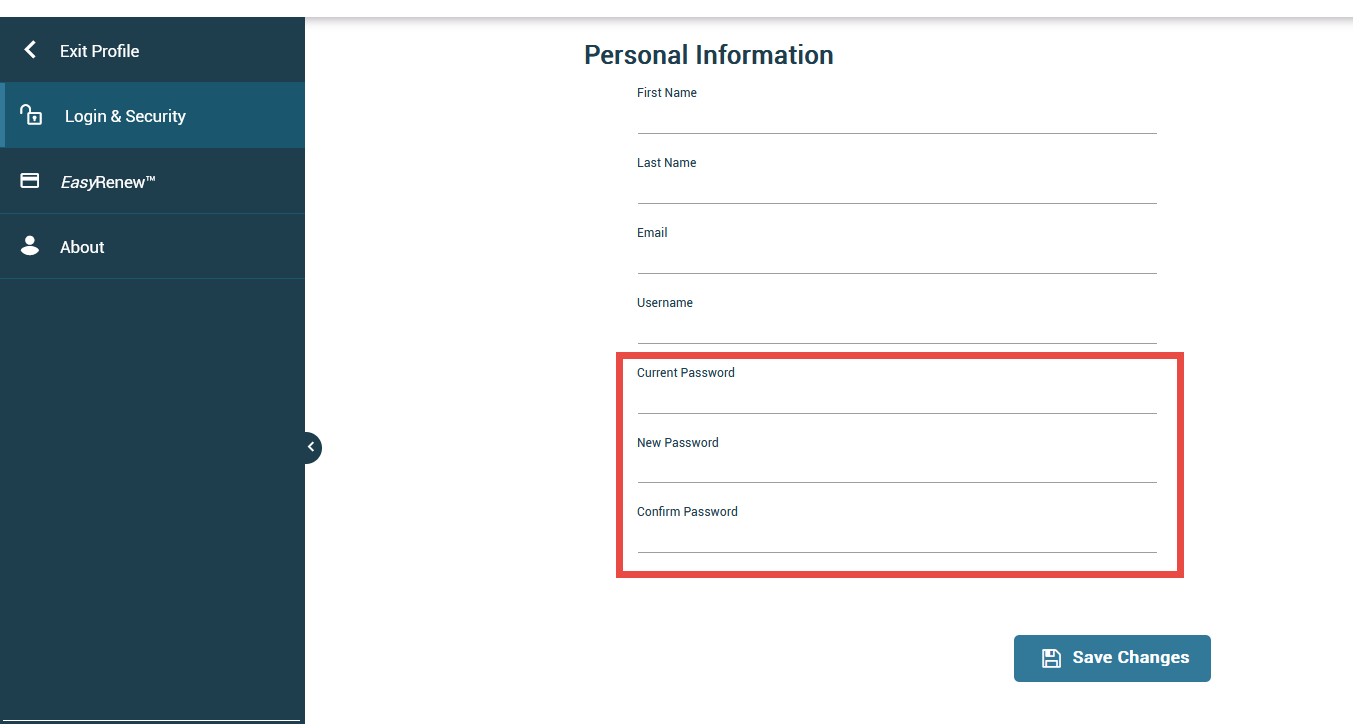Image resolution: width=1353 pixels, height=724 pixels.
Task: Focus the Email input field
Action: tap(897, 259)
